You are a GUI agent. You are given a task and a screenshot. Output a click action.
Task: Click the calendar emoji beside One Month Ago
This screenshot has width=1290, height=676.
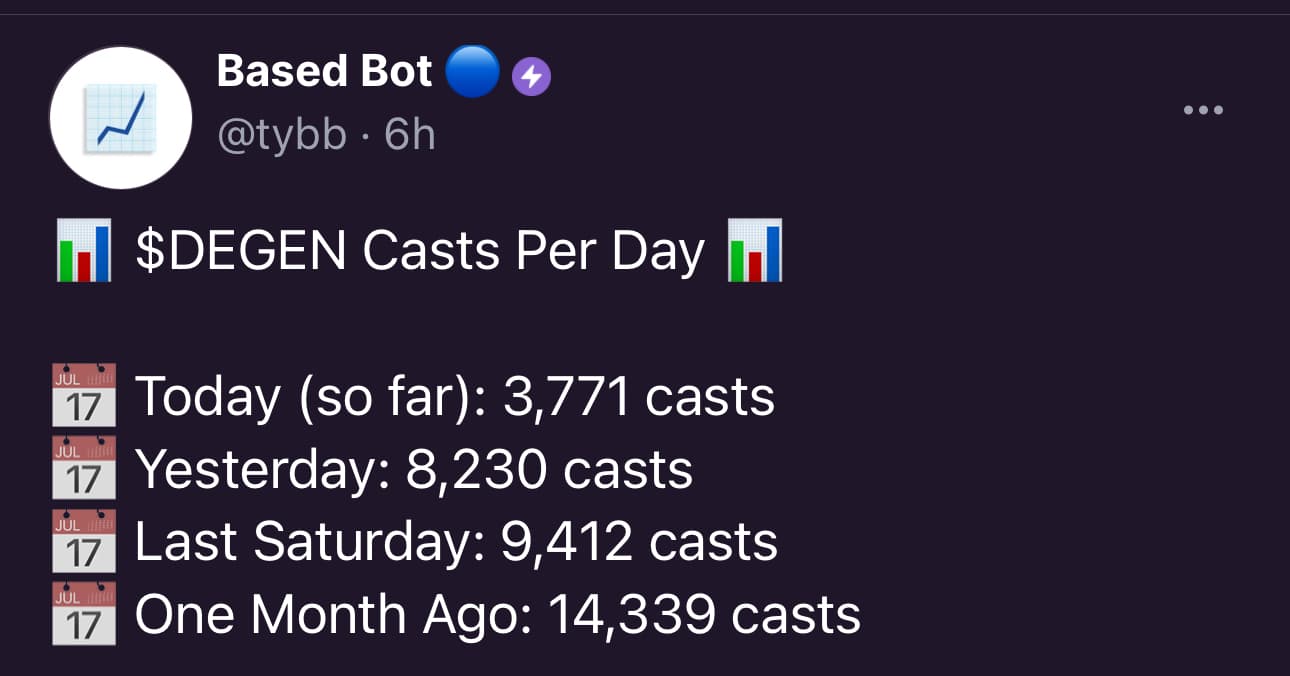coord(84,614)
